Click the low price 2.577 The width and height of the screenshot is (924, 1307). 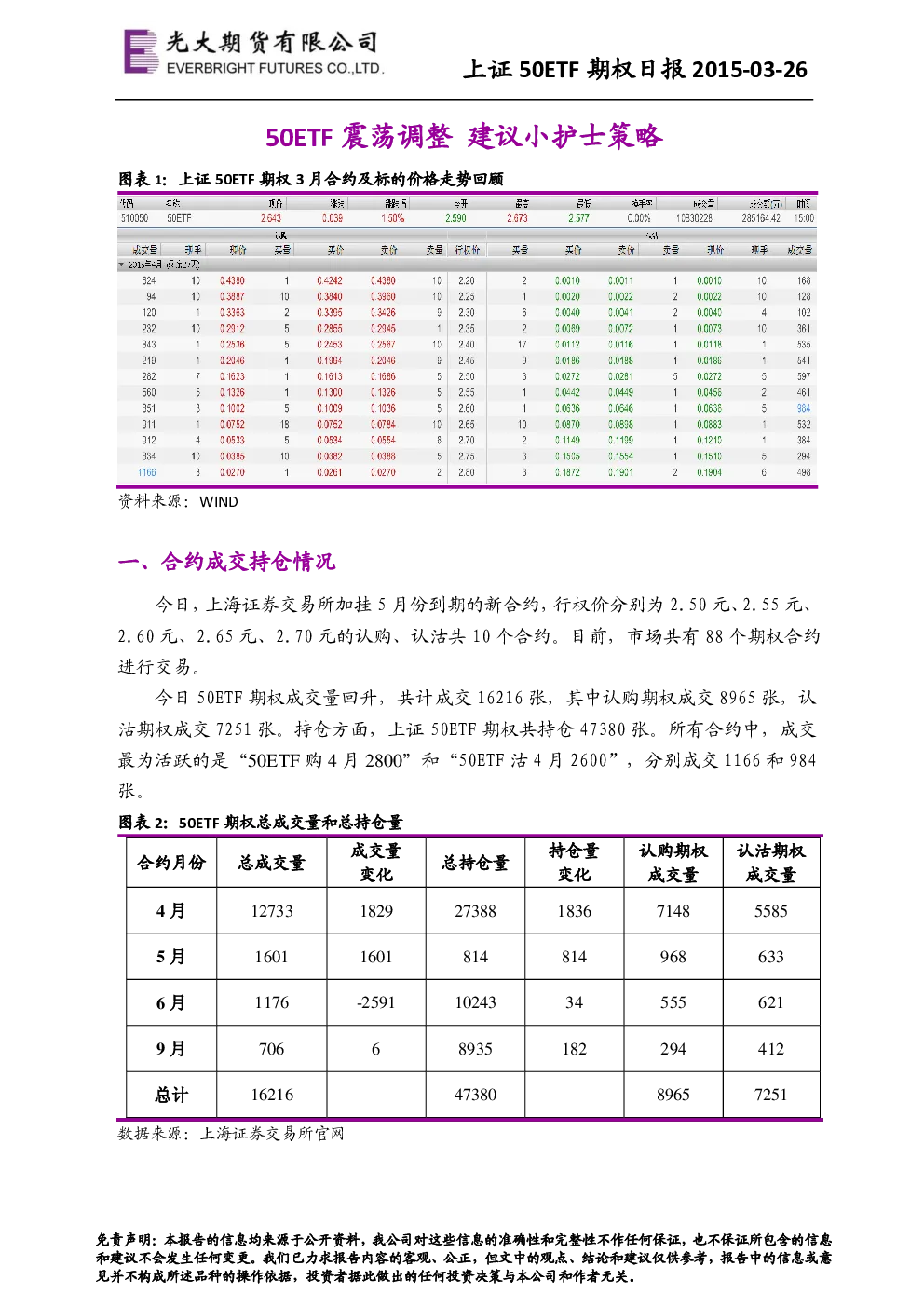578,218
